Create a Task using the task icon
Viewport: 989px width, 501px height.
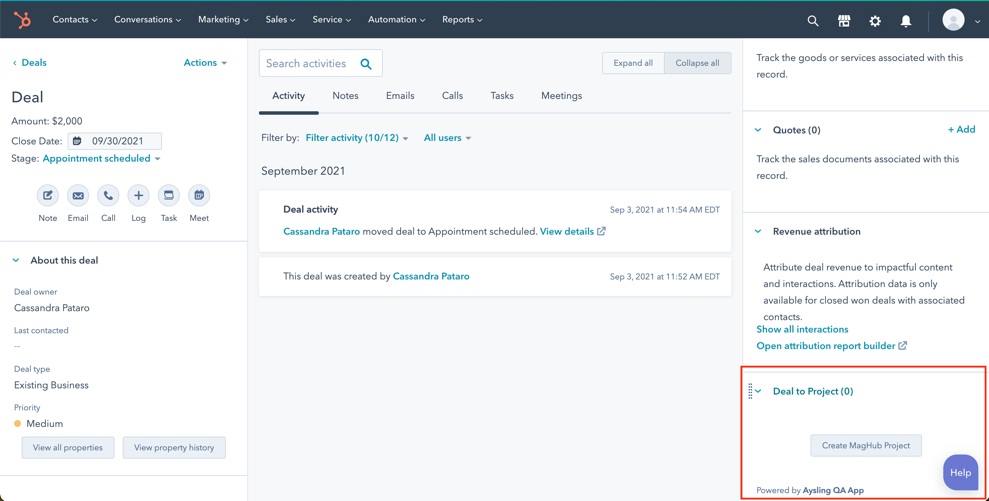169,196
